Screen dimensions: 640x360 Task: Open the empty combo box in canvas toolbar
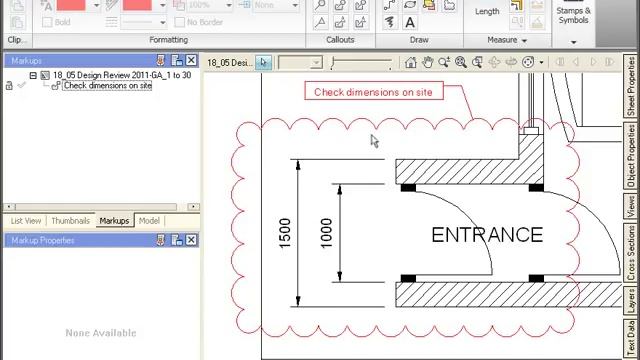[x=300, y=62]
